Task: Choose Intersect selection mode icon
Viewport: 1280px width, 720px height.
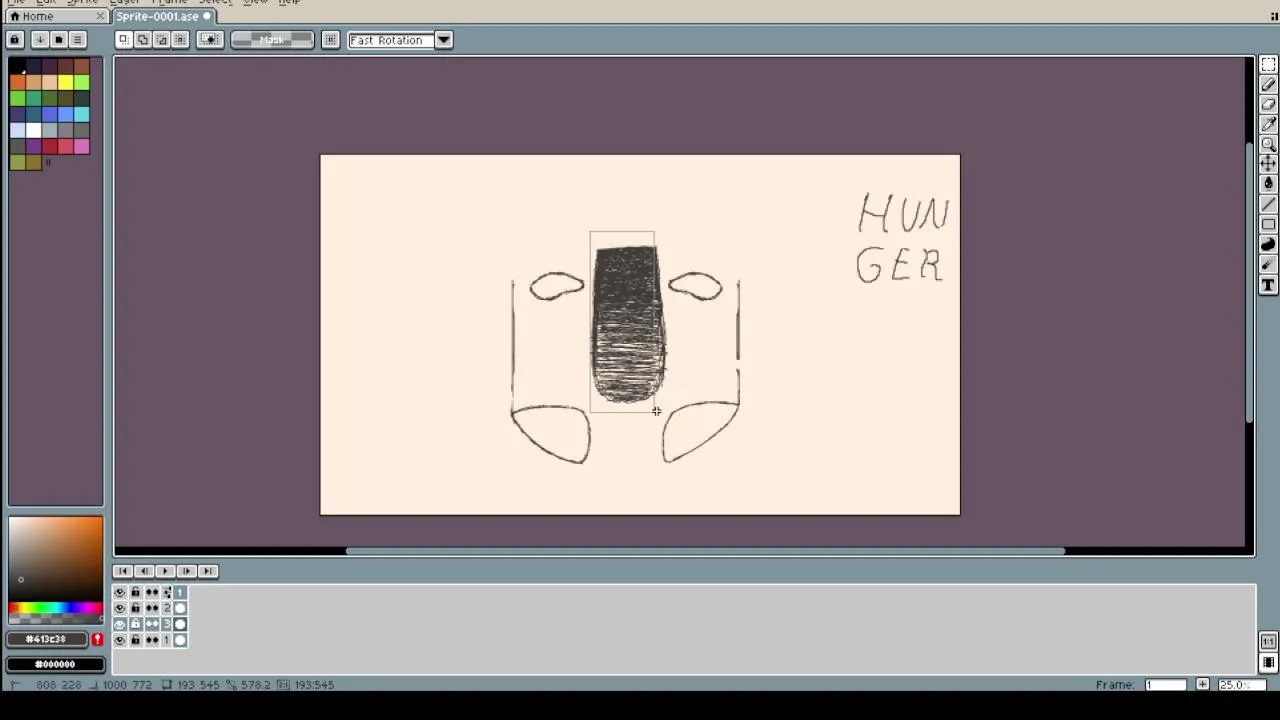Action: (180, 40)
